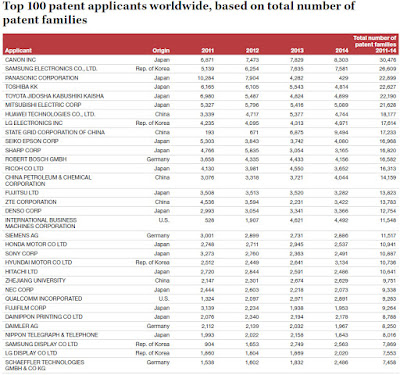400x375 pixels.
Task: Select 'DAIMLER AG' applicant name
Action: [21, 326]
